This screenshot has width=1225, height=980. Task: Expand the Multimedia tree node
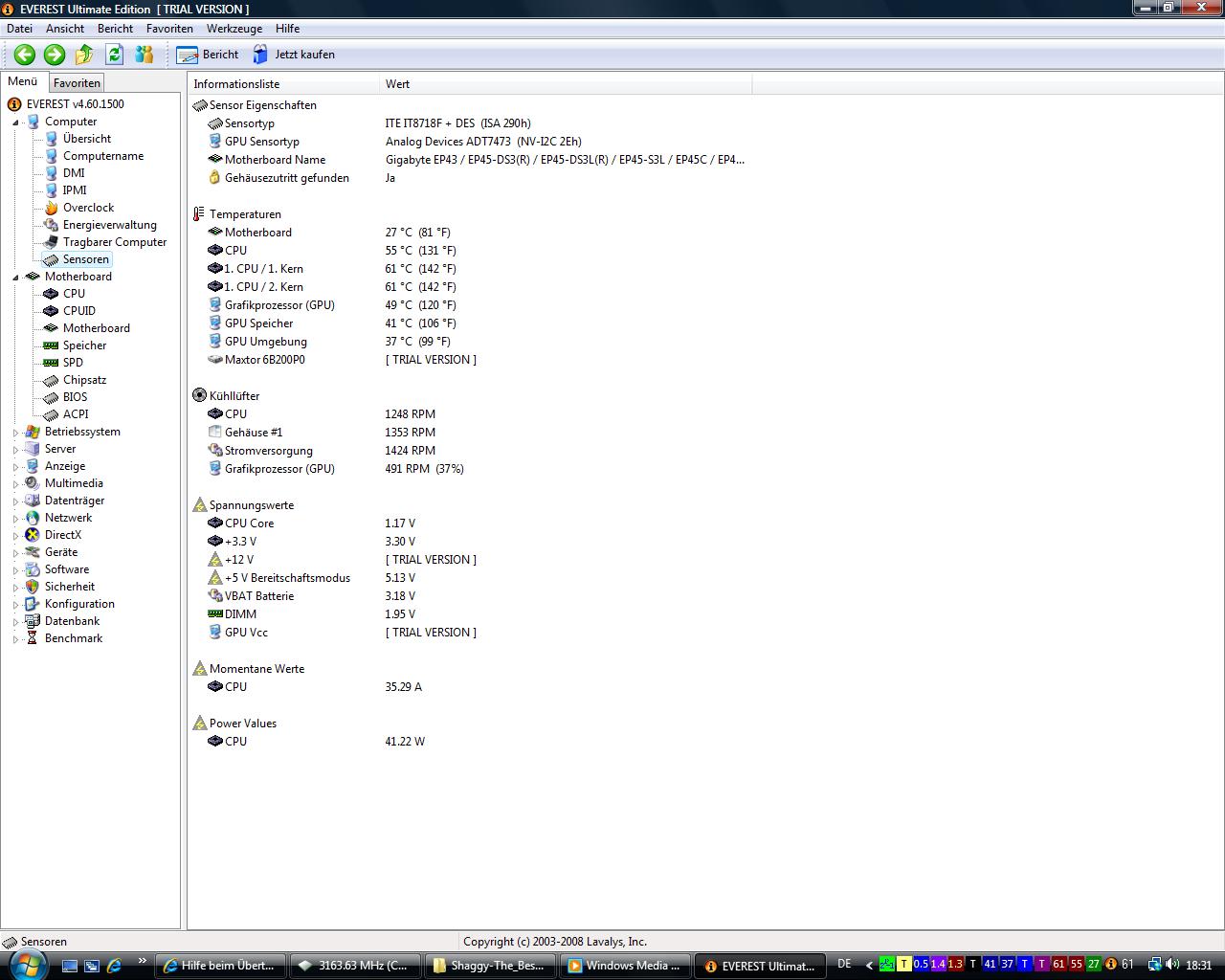pos(15,483)
